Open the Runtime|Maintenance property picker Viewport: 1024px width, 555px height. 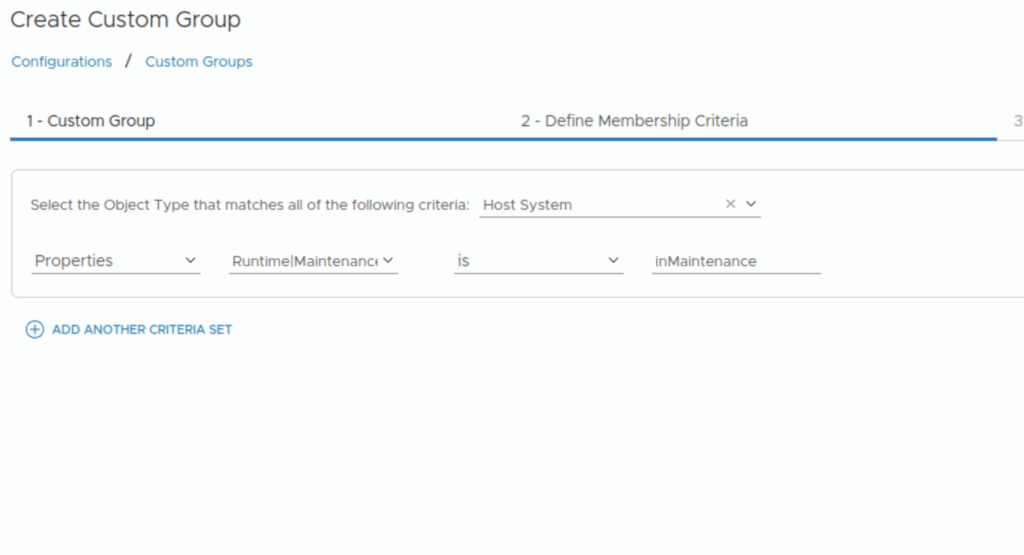pos(304,261)
